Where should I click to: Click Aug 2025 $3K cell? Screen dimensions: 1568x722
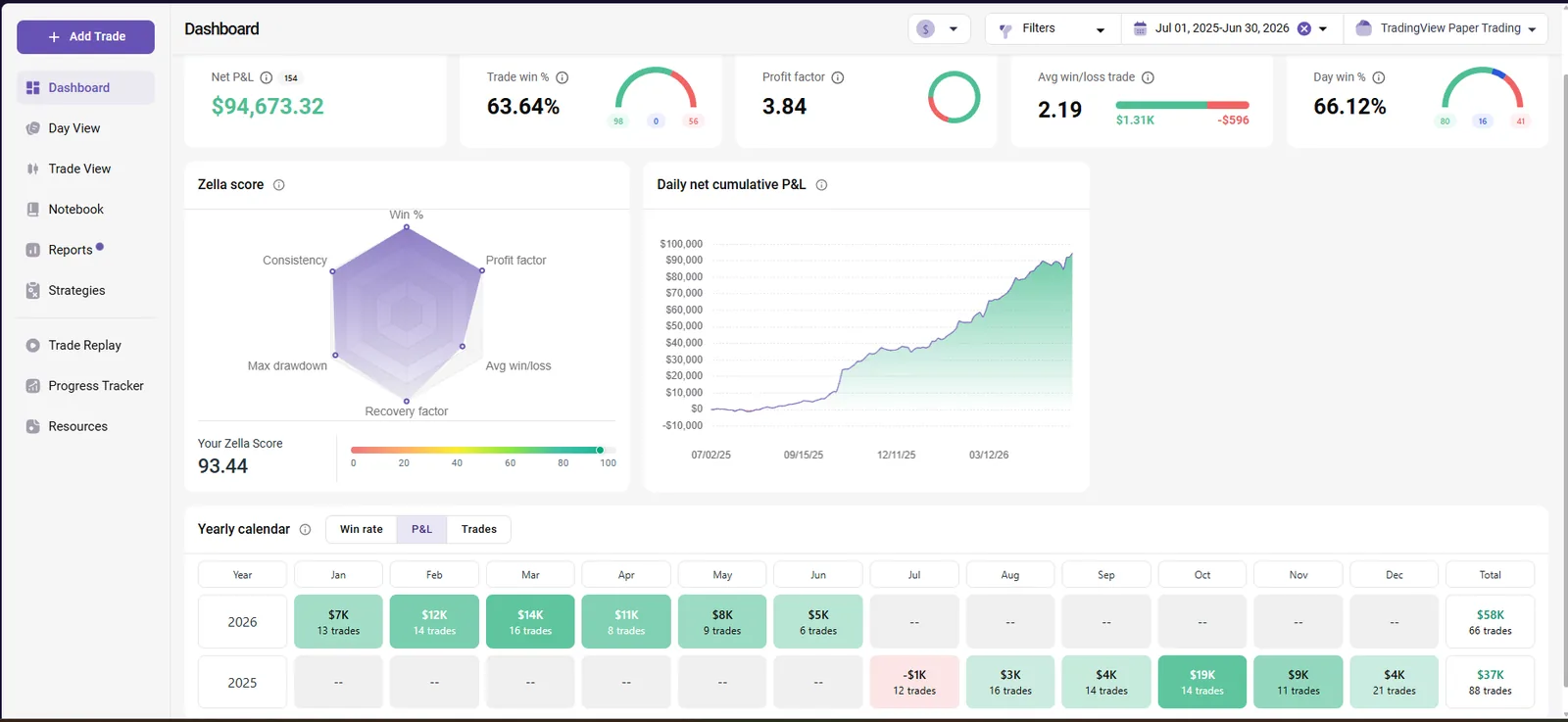pyautogui.click(x=1010, y=682)
